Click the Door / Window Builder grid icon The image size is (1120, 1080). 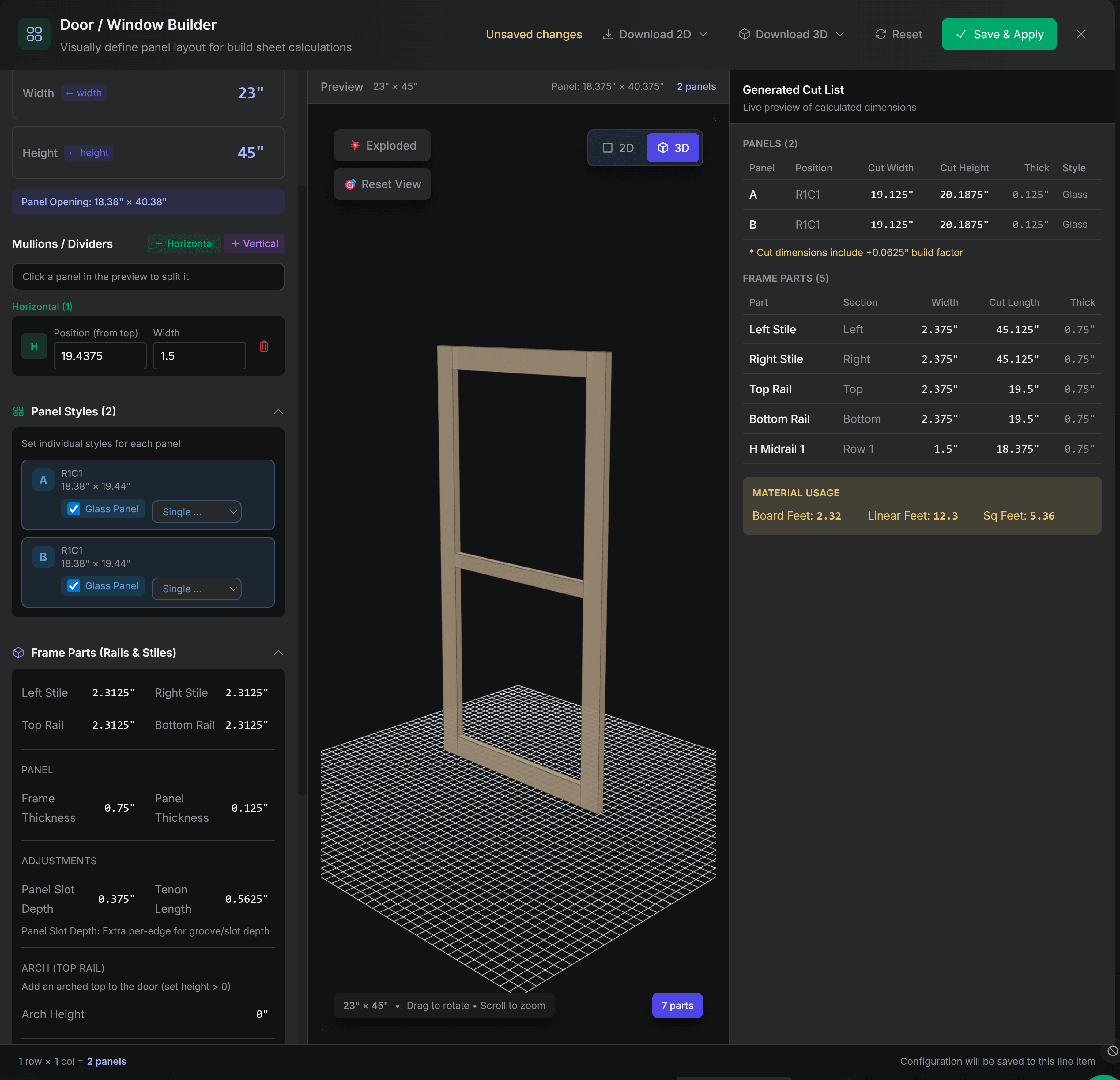click(34, 34)
